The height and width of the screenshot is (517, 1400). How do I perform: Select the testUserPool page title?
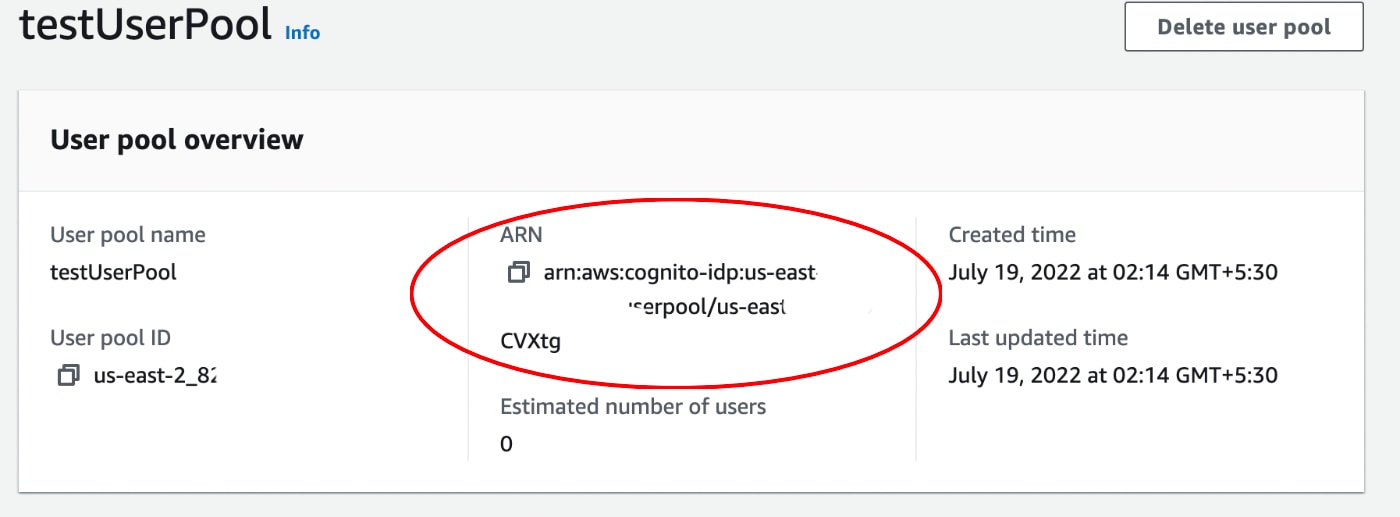pyautogui.click(x=146, y=25)
